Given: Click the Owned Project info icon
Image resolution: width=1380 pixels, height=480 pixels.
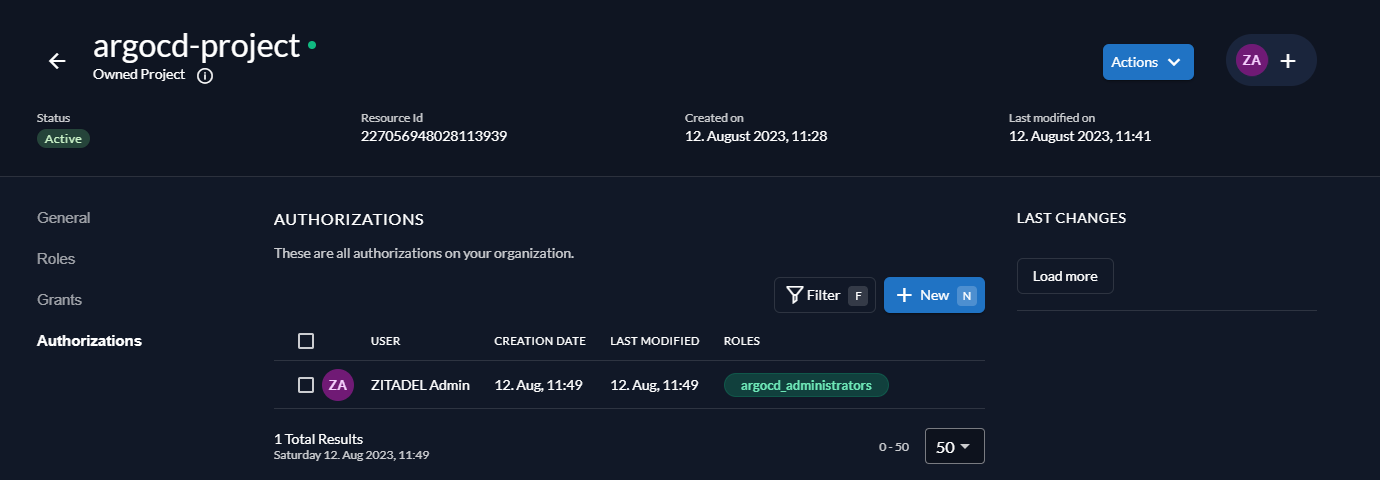Looking at the screenshot, I should coord(205,76).
